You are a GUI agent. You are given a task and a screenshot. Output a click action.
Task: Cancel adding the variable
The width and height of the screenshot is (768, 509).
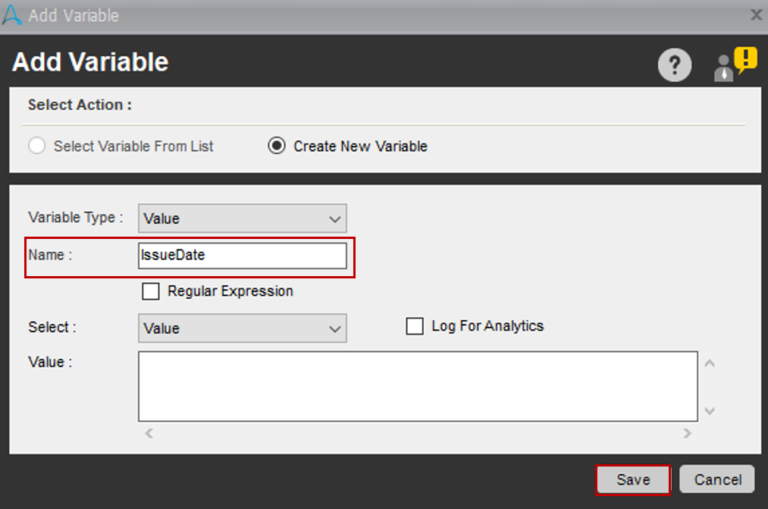tap(717, 480)
